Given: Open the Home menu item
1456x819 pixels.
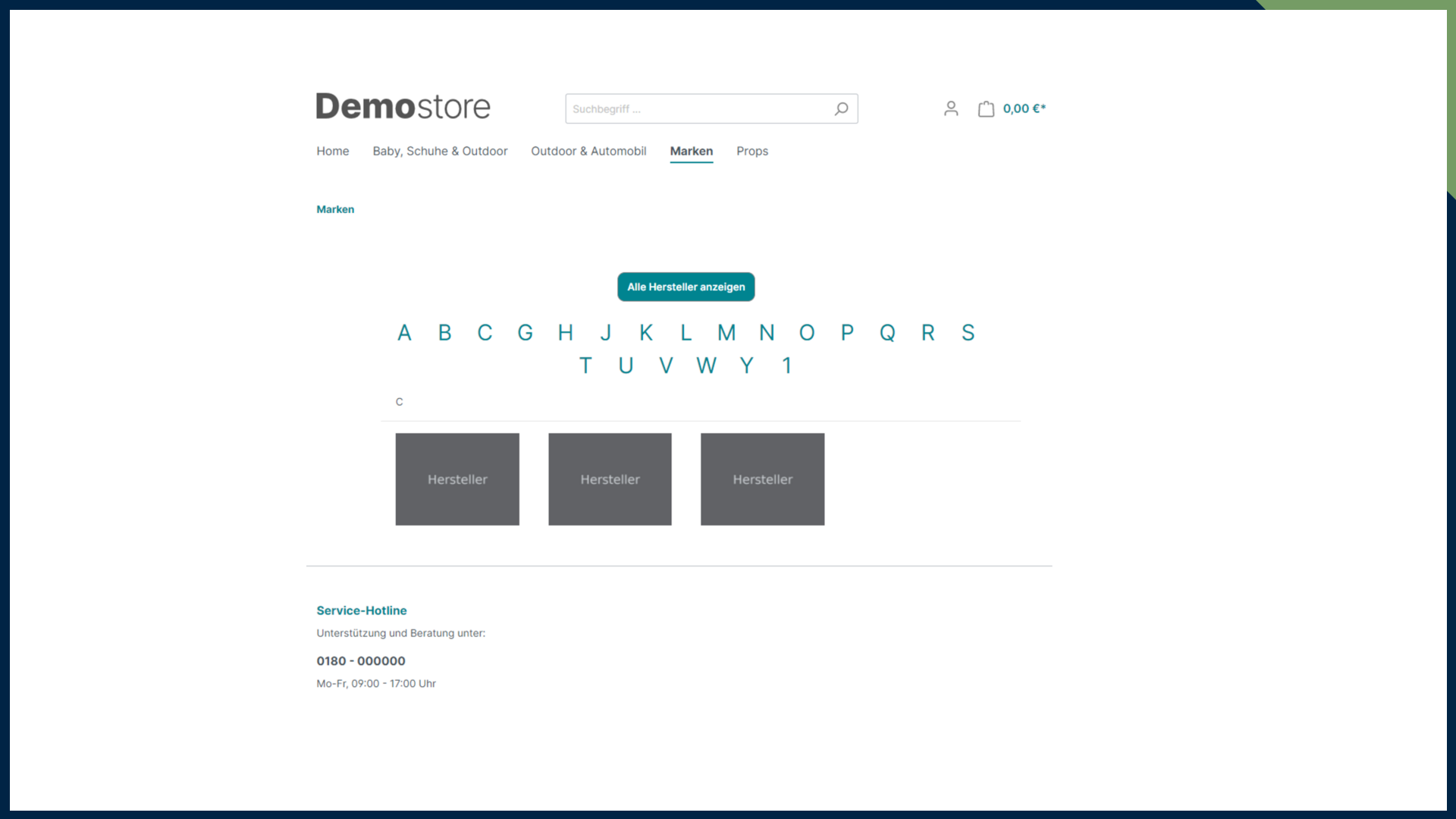Looking at the screenshot, I should [332, 151].
